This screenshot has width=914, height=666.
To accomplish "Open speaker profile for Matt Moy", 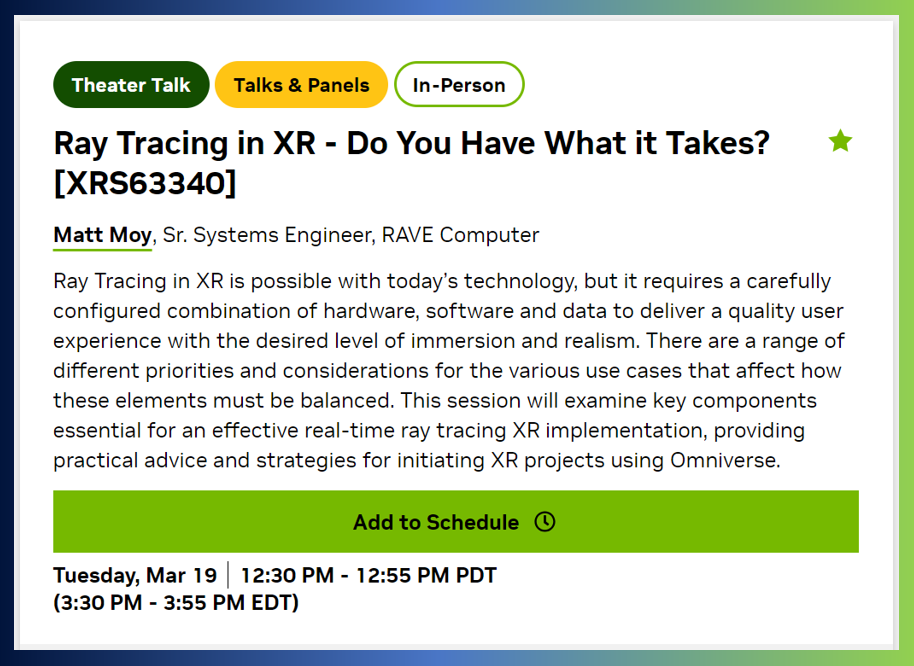I will click(x=101, y=234).
